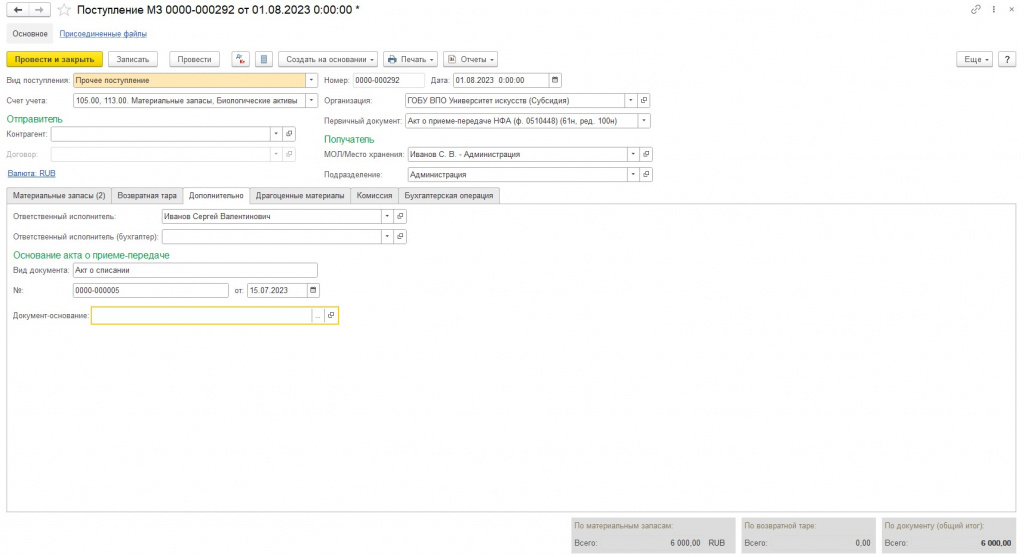
Task: Open the Первичный документ dropdown
Action: click(x=644, y=121)
